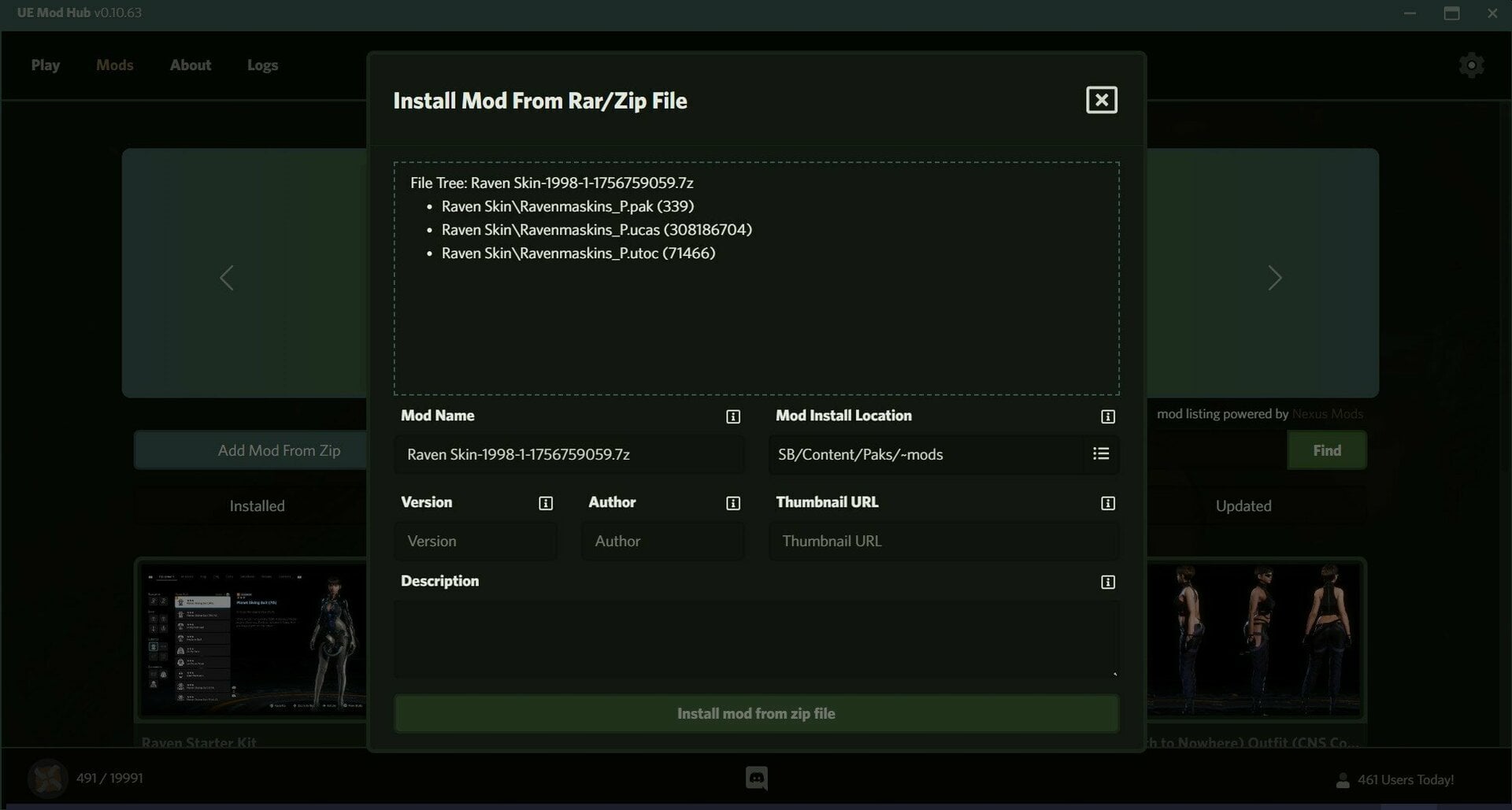This screenshot has width=1512, height=810.
Task: Open the Raven Starter Kit thumbnail
Action: point(254,639)
